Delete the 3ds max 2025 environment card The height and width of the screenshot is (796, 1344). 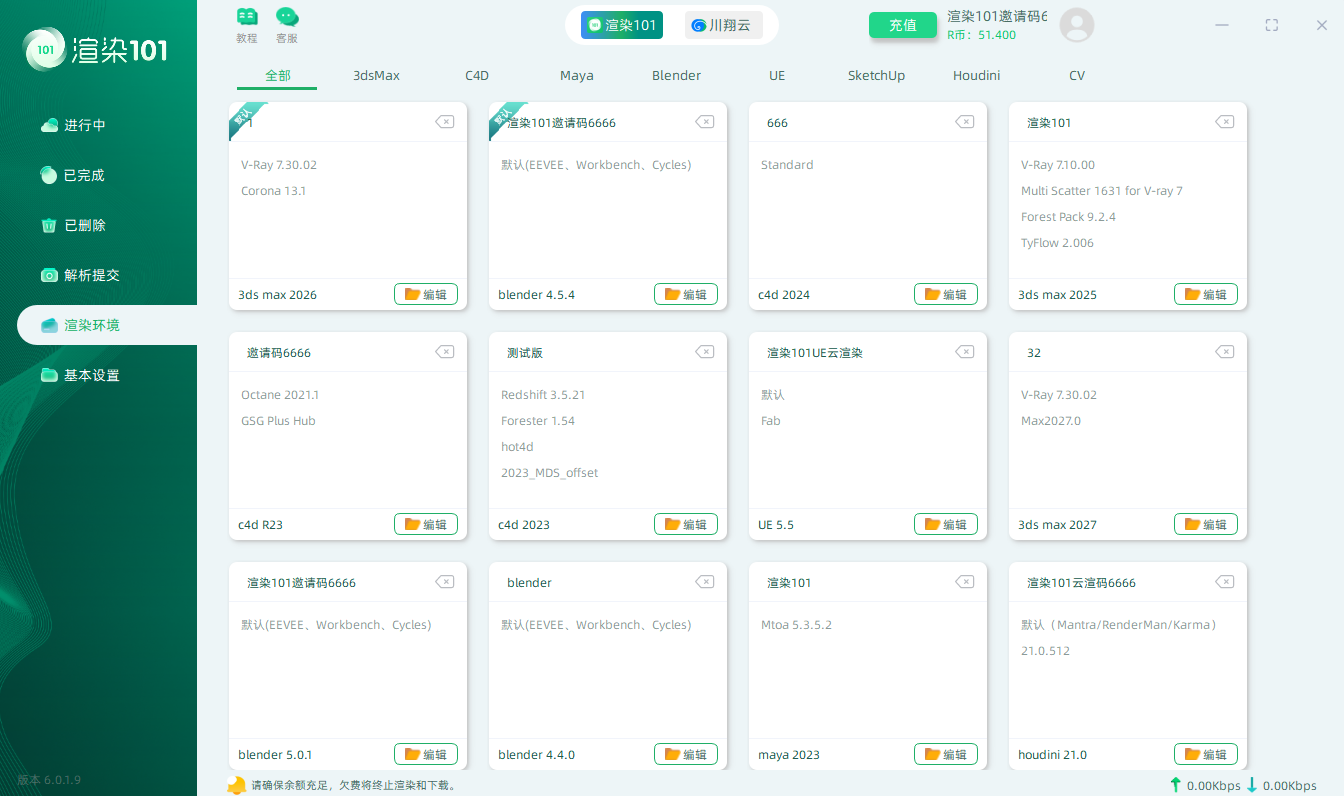(1225, 122)
